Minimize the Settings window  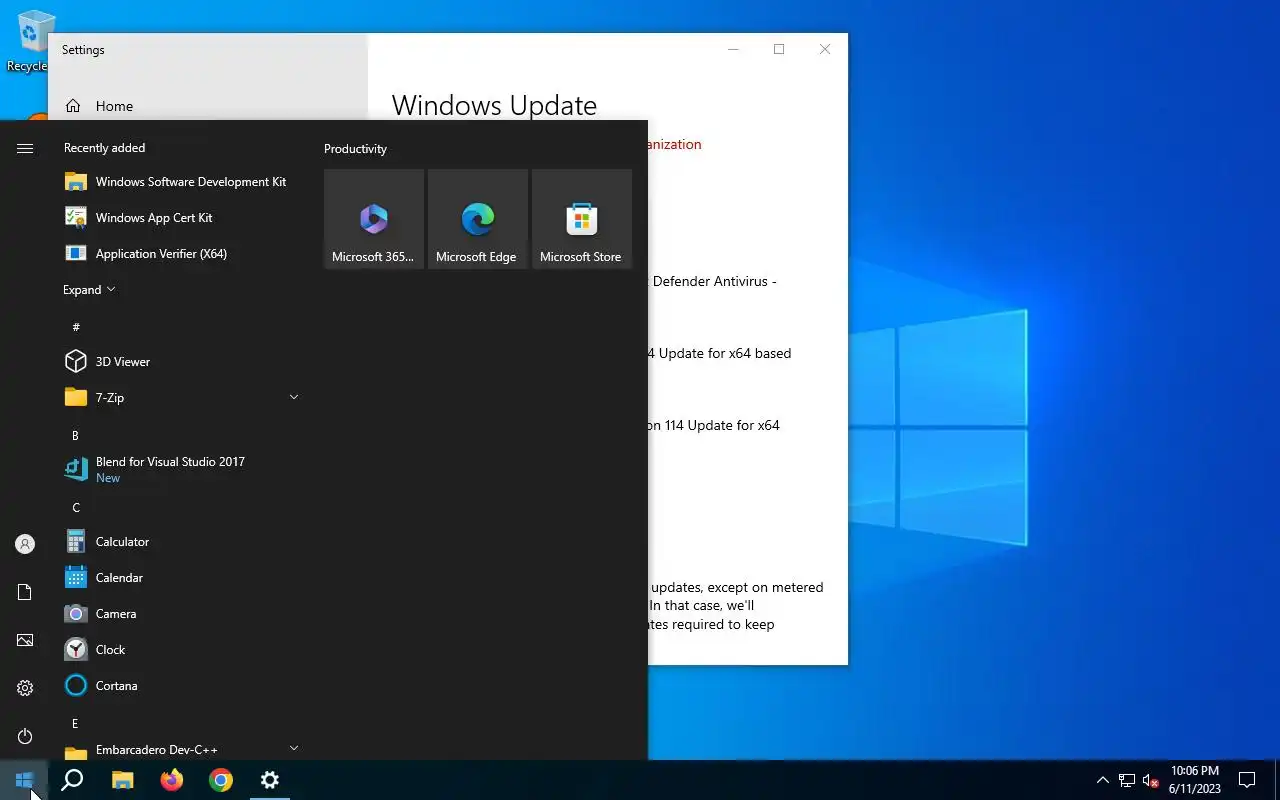733,49
